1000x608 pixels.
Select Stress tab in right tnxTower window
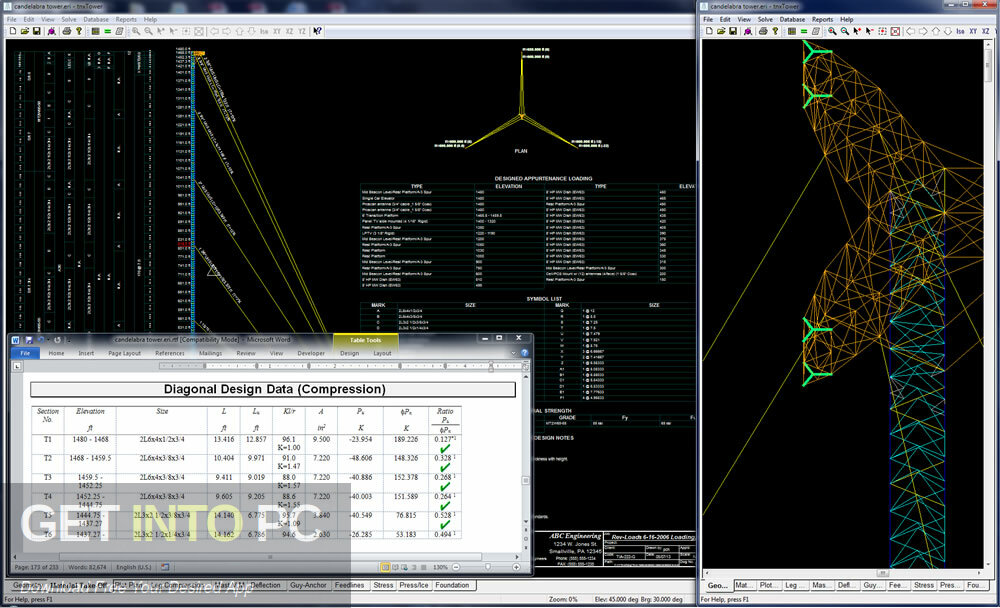(923, 585)
